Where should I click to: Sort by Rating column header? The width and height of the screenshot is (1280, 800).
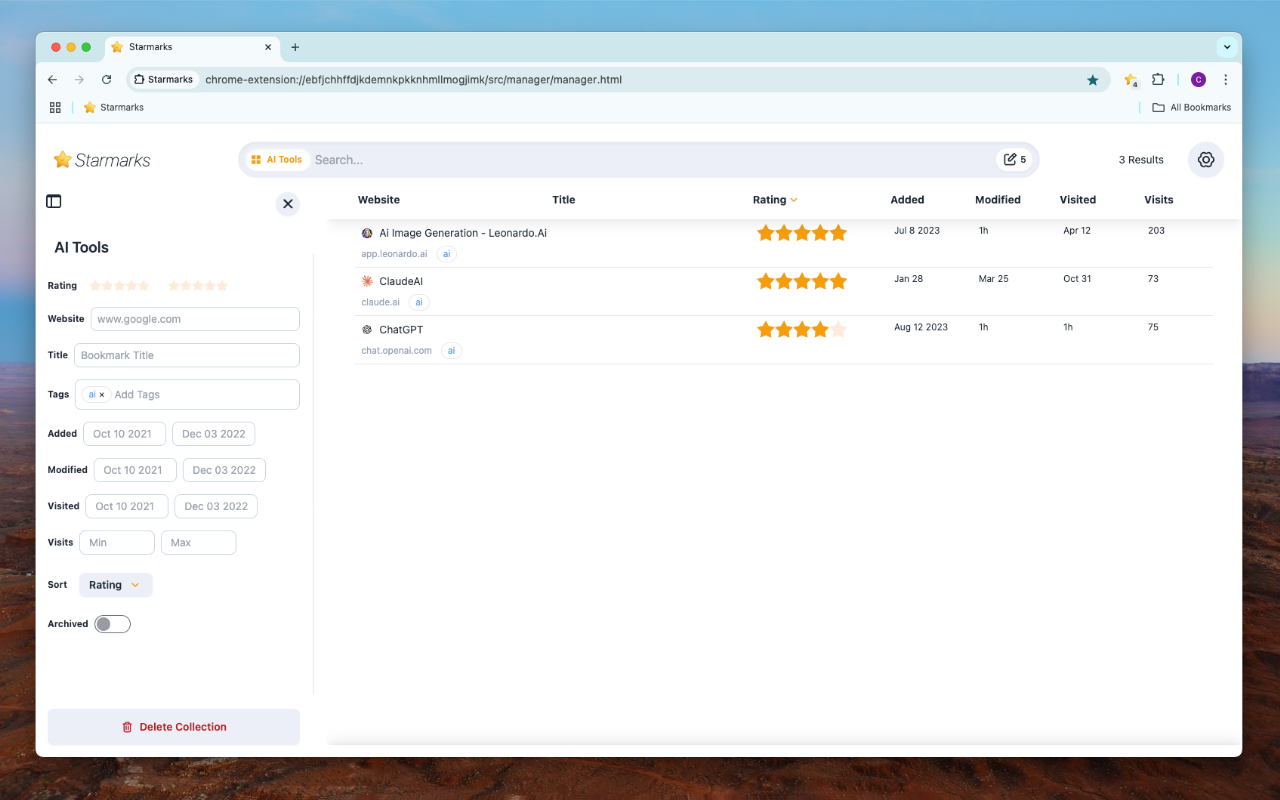click(x=775, y=200)
